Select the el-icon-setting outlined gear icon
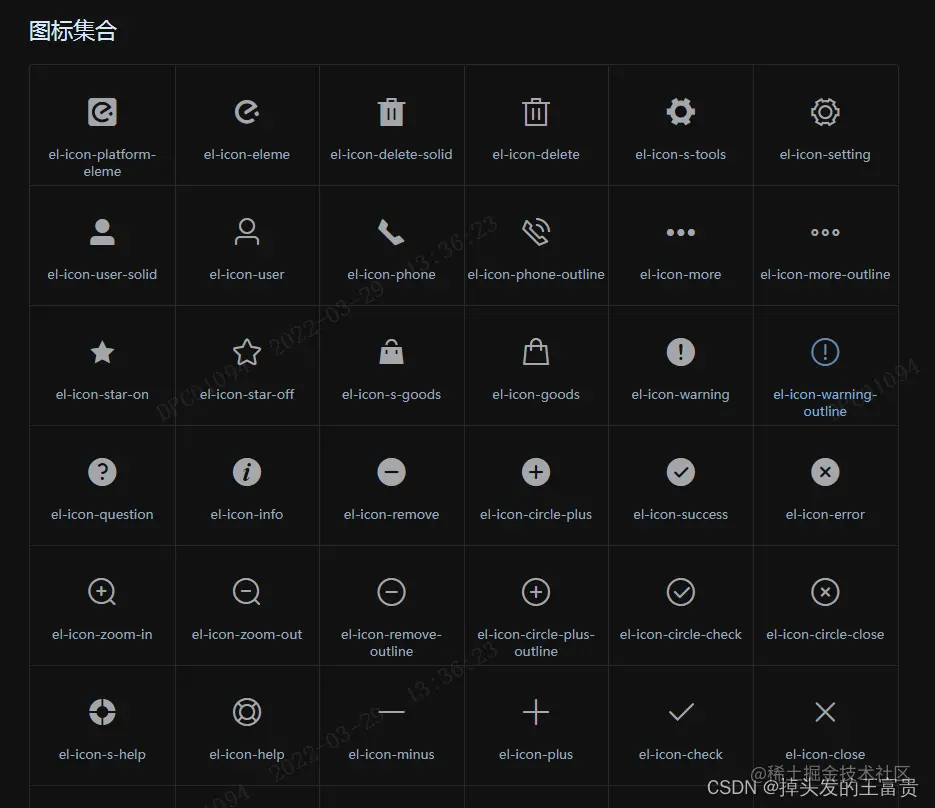Screen dimensions: 935x808 coord(825,112)
